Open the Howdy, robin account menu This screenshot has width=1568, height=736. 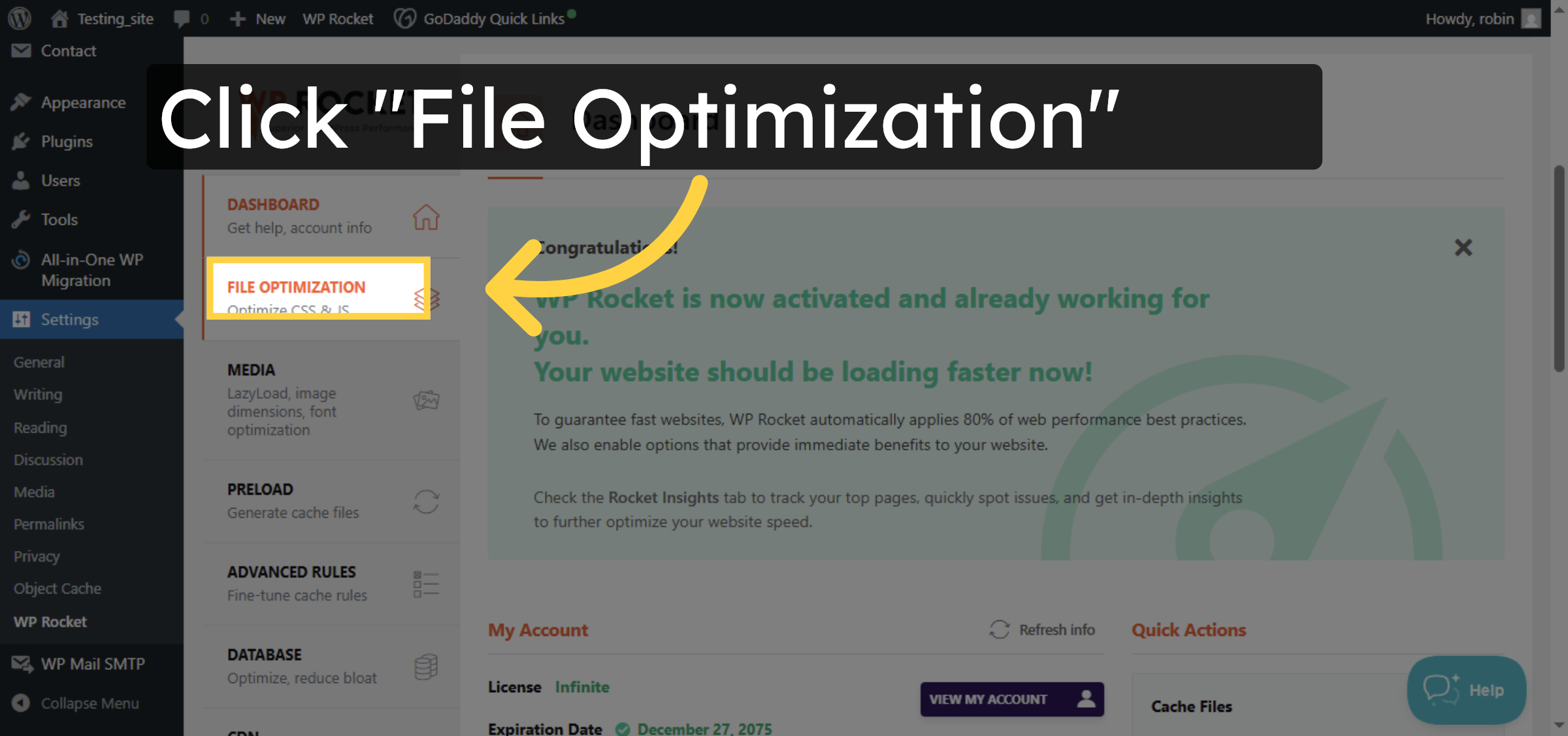[x=1482, y=18]
